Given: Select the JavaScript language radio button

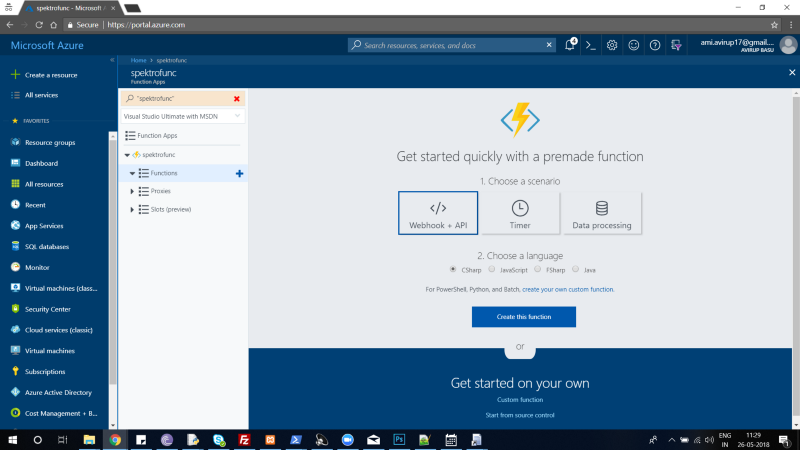Looking at the screenshot, I should tap(492, 269).
